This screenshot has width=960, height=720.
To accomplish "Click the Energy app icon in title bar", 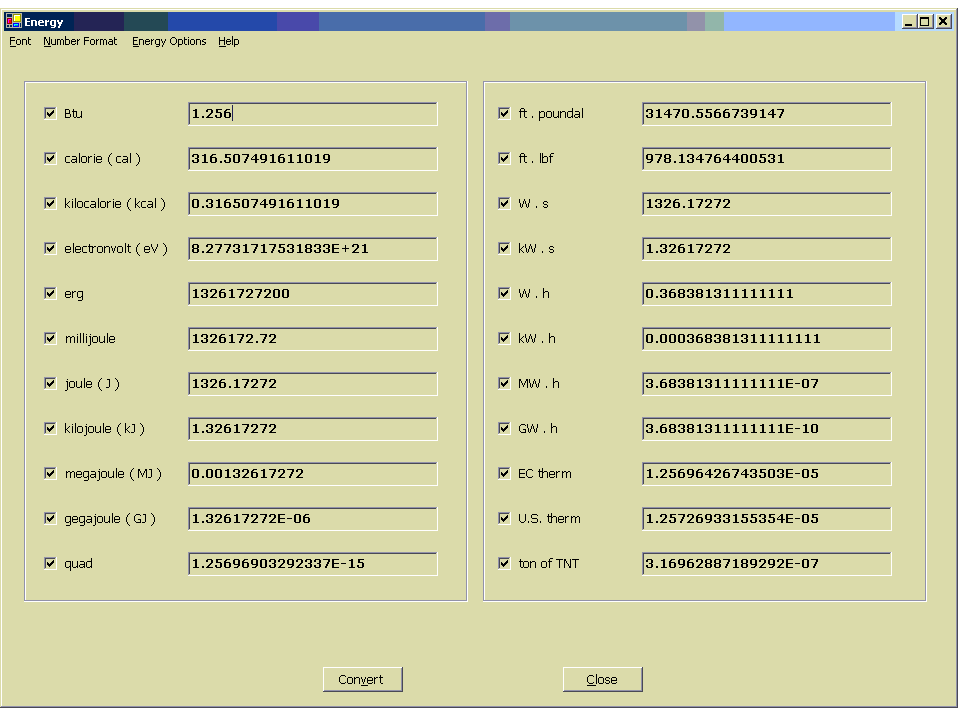I will (x=13, y=21).
